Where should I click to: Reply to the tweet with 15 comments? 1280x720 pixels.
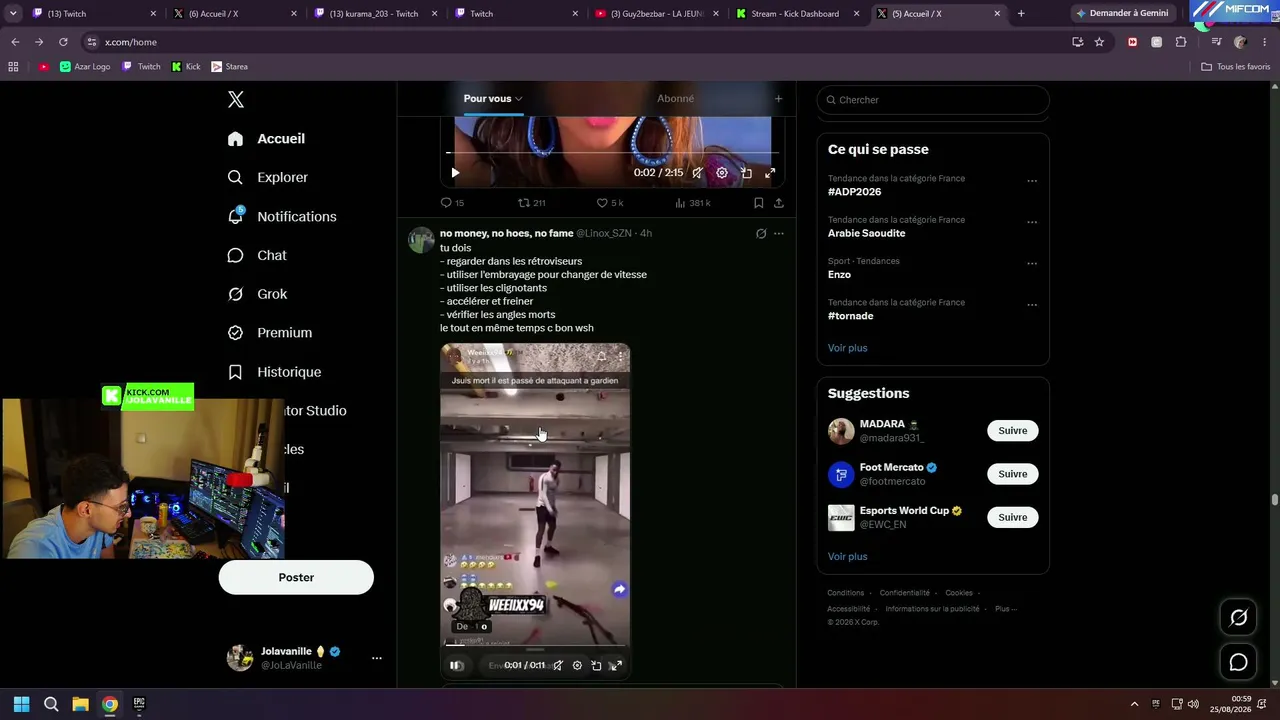point(452,203)
